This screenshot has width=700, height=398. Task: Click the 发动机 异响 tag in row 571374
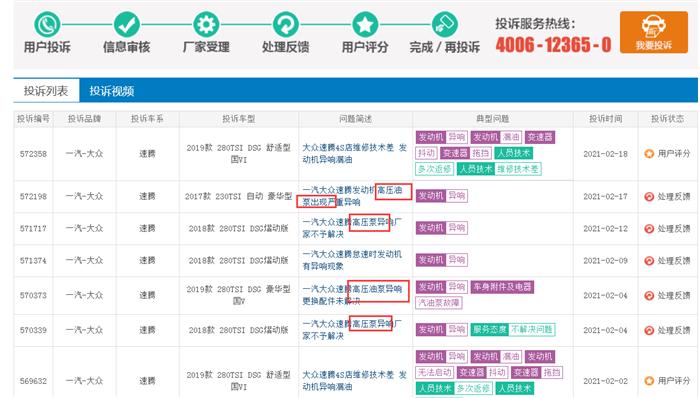tap(442, 260)
